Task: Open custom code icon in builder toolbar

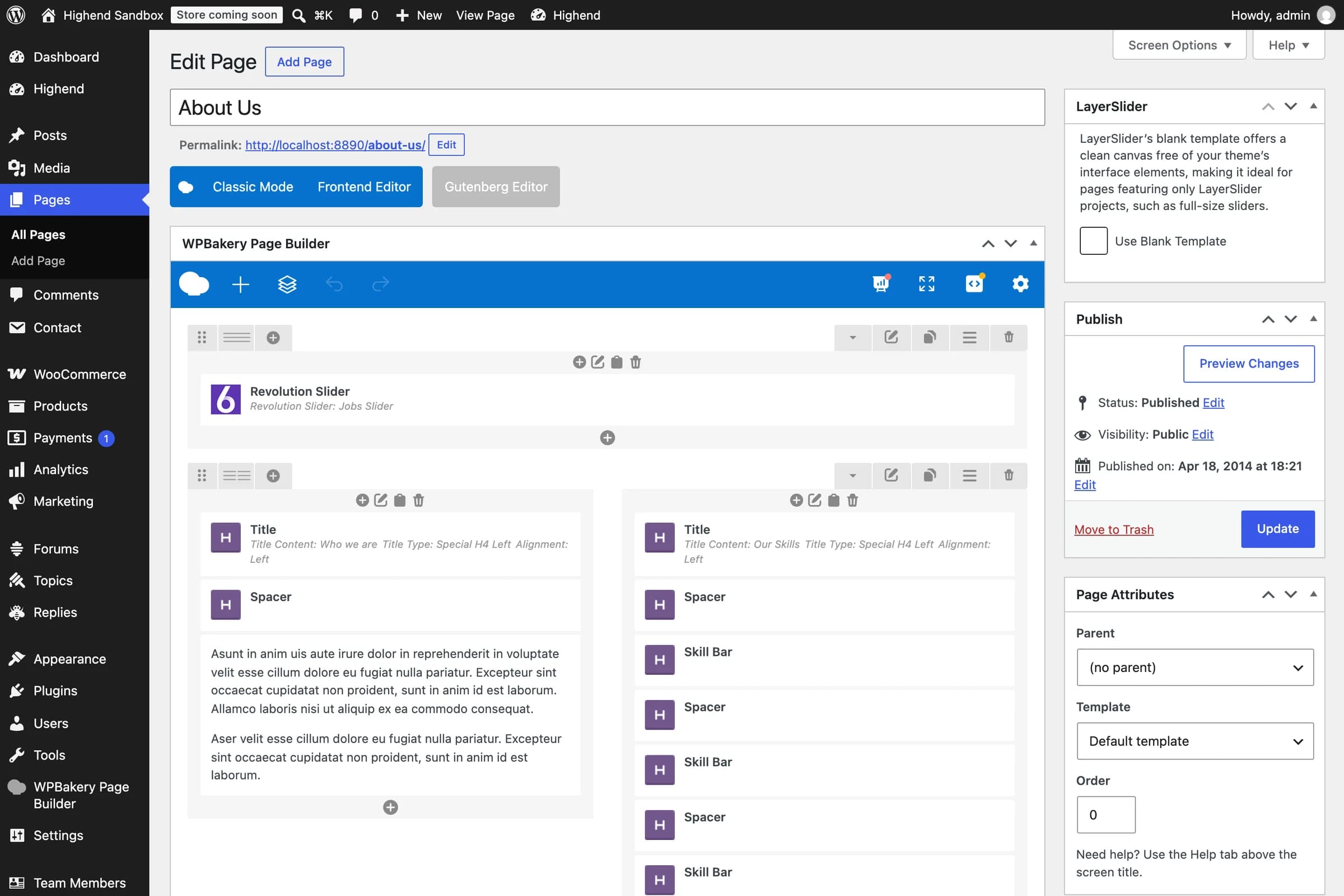Action: pos(974,283)
